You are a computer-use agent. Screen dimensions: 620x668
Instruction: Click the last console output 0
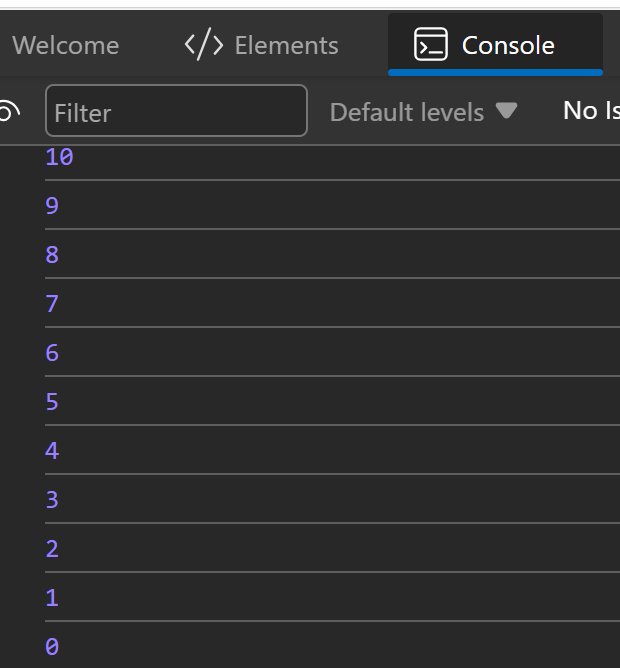click(52, 647)
